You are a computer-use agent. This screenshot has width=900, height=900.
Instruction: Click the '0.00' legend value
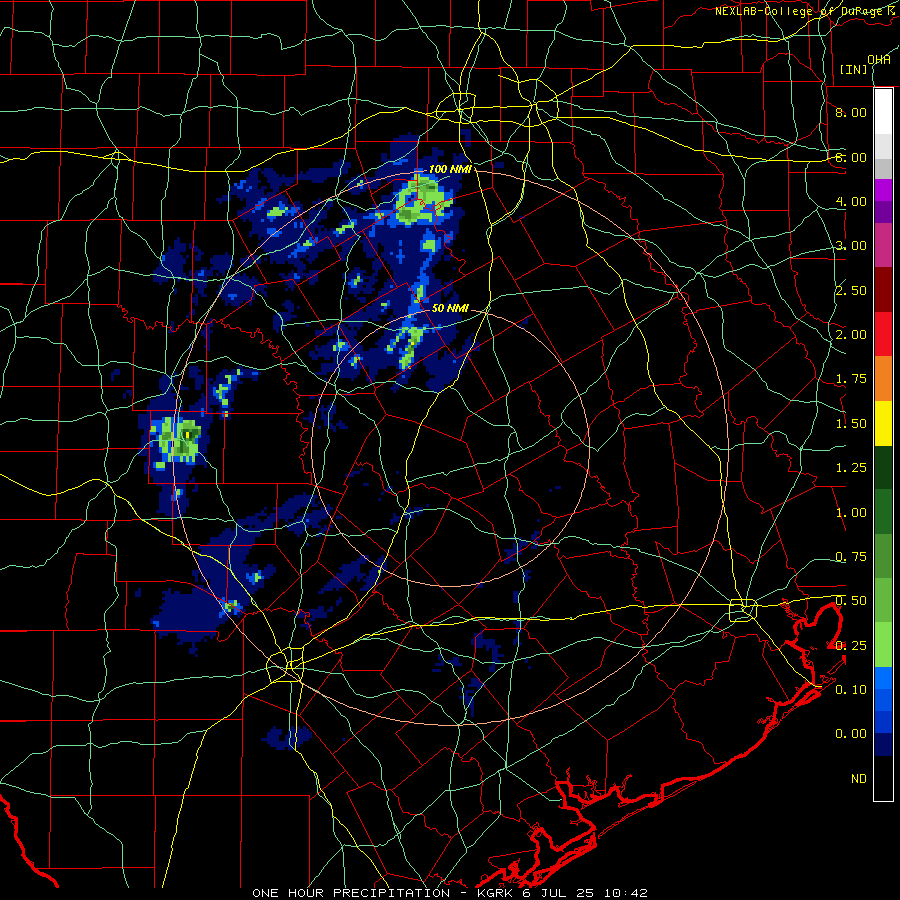tap(851, 734)
